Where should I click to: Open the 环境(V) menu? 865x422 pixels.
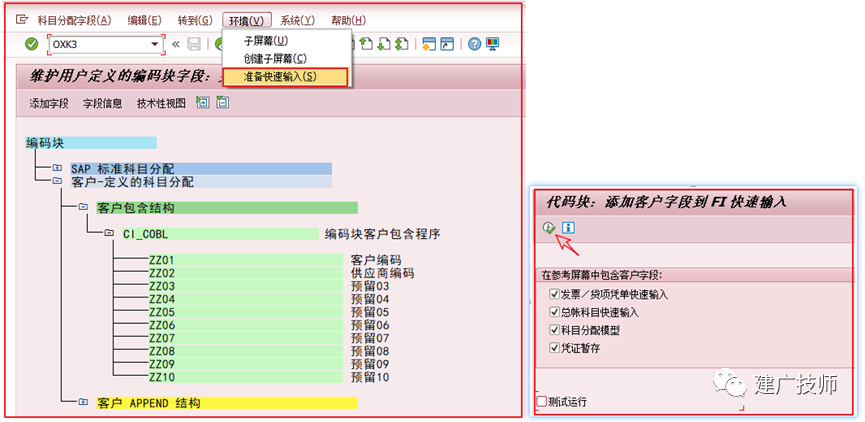(x=247, y=20)
